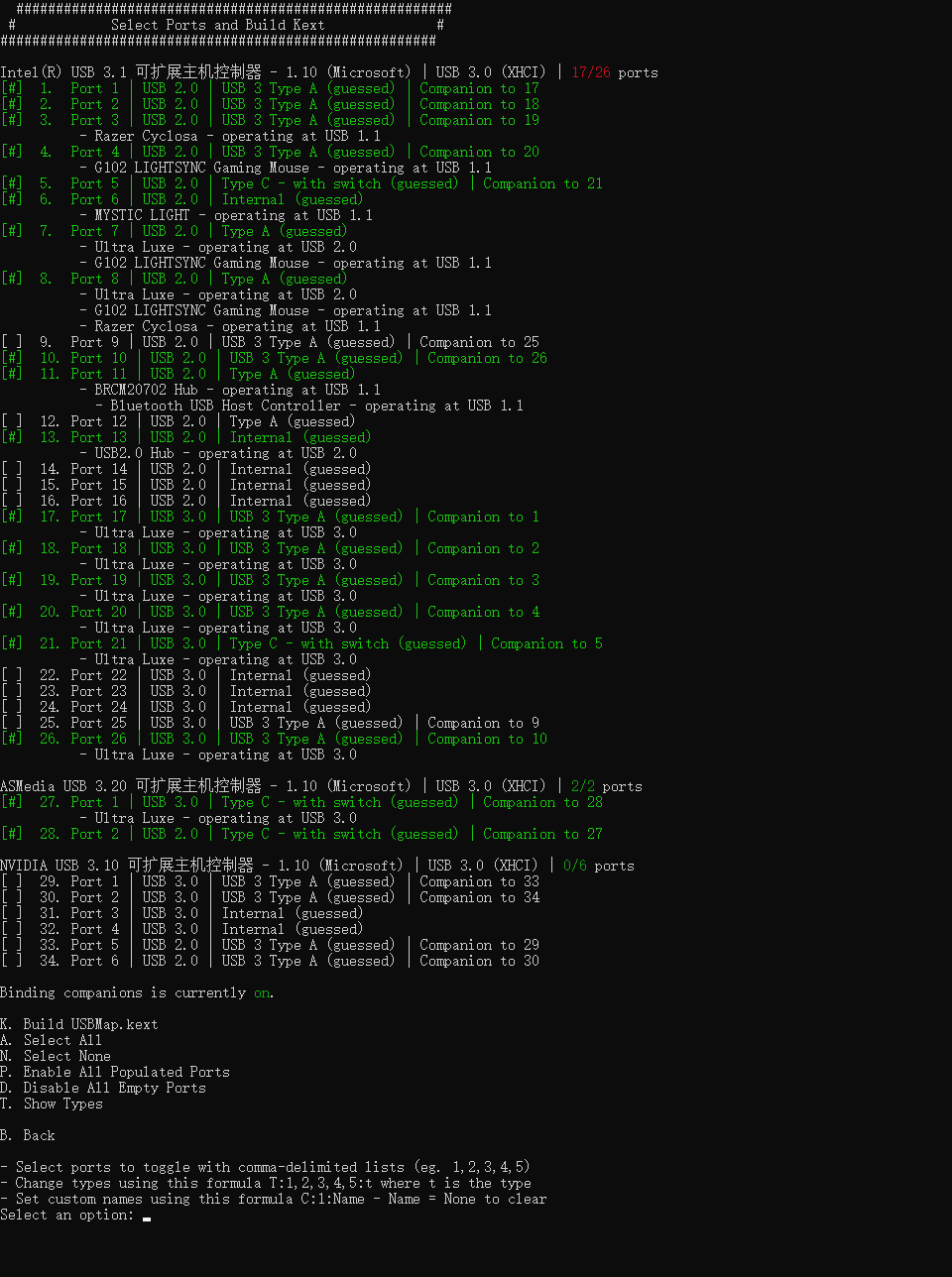Click the red 17/26 ports count

[x=590, y=72]
